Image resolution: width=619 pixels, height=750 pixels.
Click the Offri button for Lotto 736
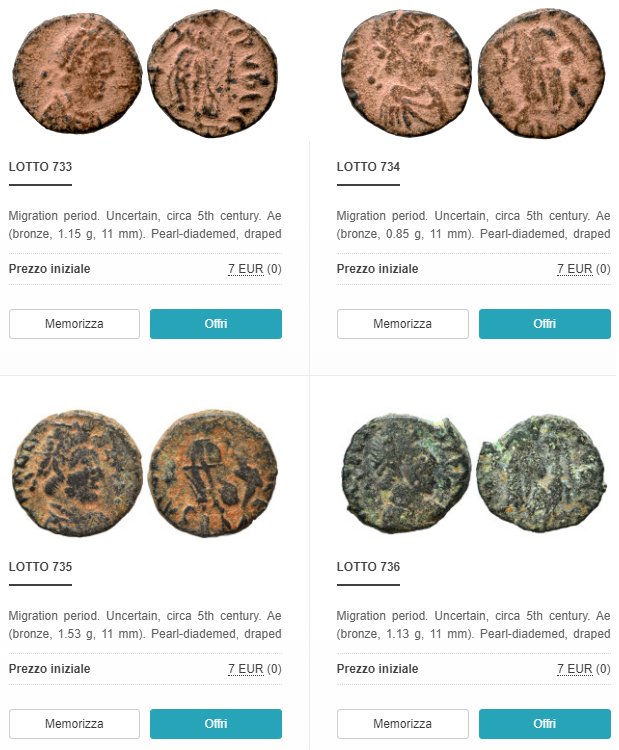tap(545, 724)
